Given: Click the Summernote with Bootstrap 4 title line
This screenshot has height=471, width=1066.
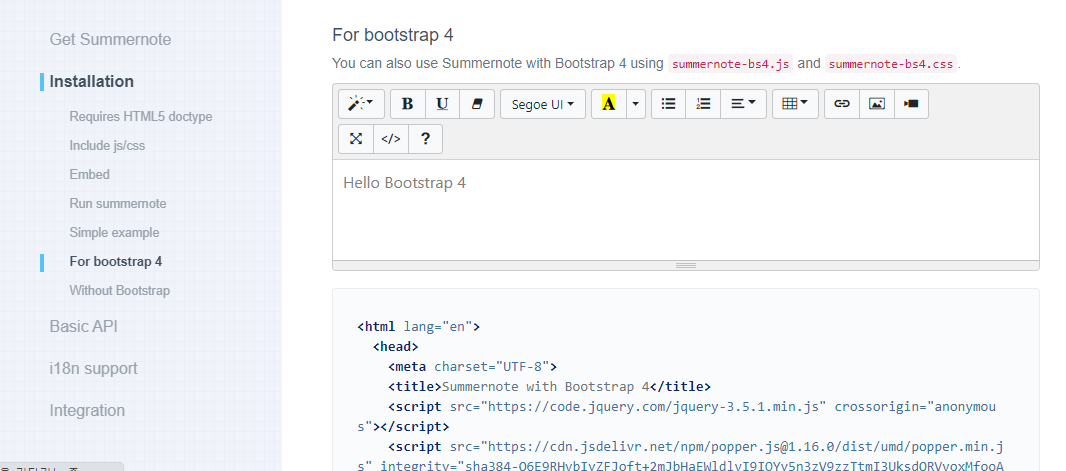Looking at the screenshot, I should click(549, 387).
